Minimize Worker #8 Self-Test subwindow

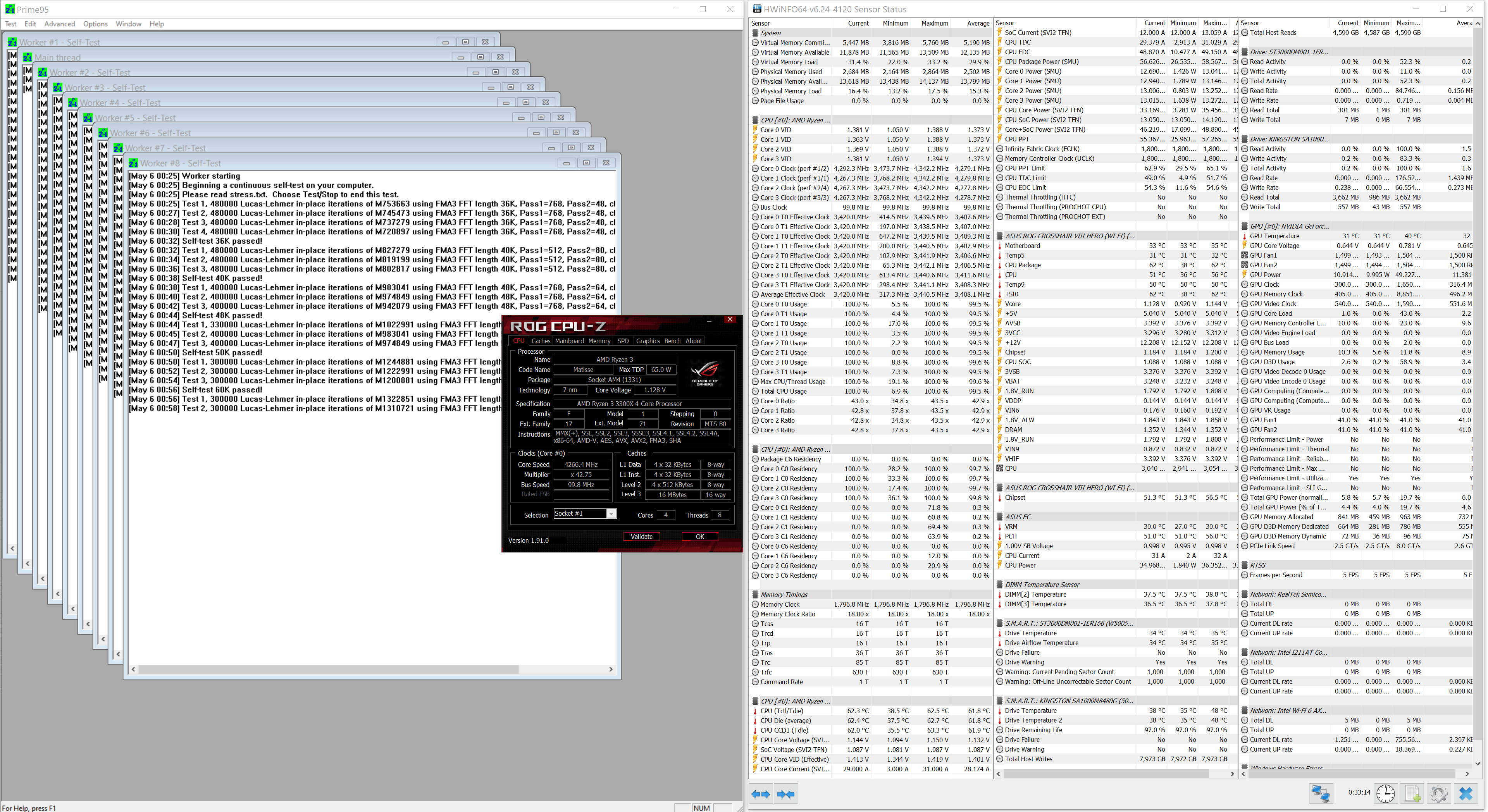[x=566, y=163]
